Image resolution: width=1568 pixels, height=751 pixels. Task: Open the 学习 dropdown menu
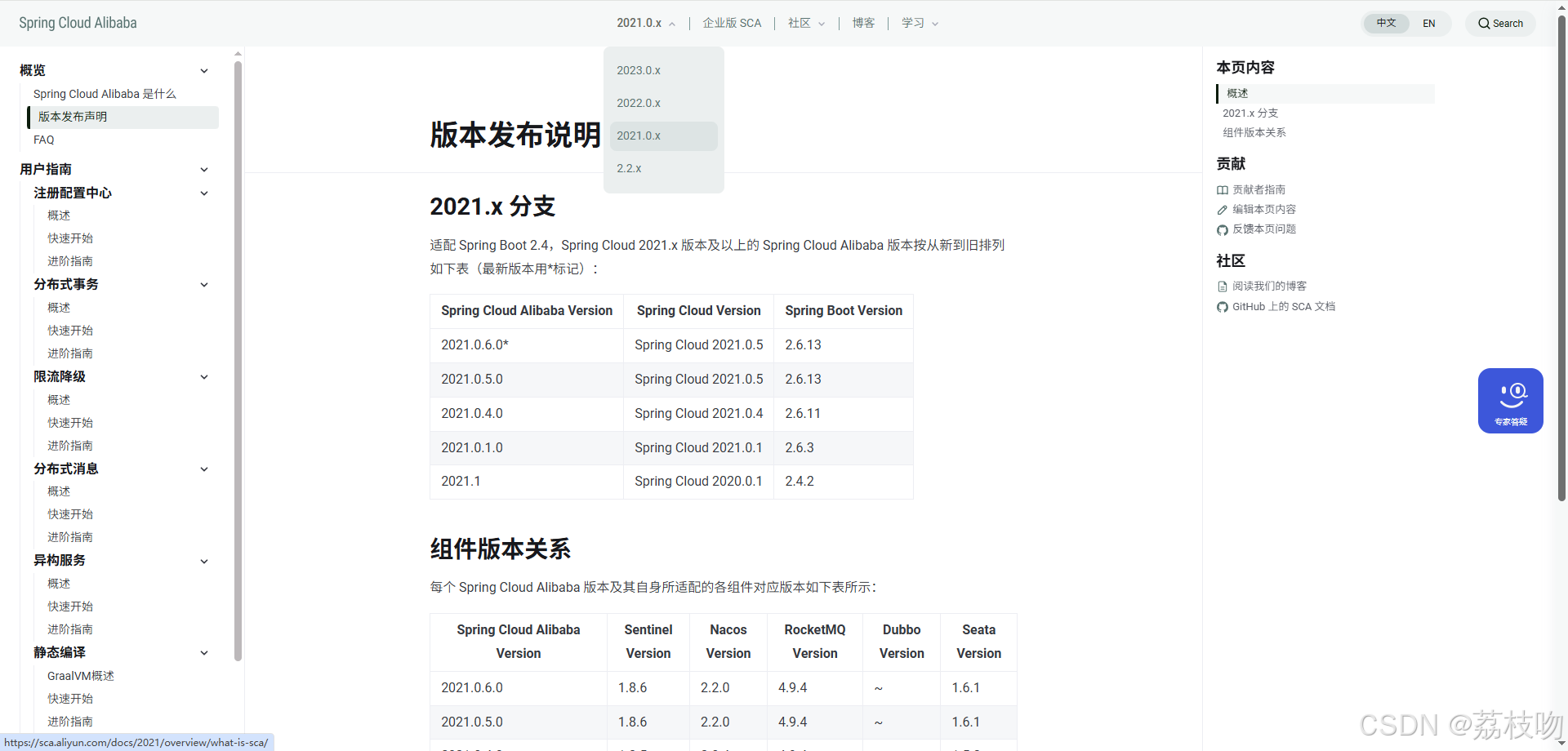(x=920, y=23)
